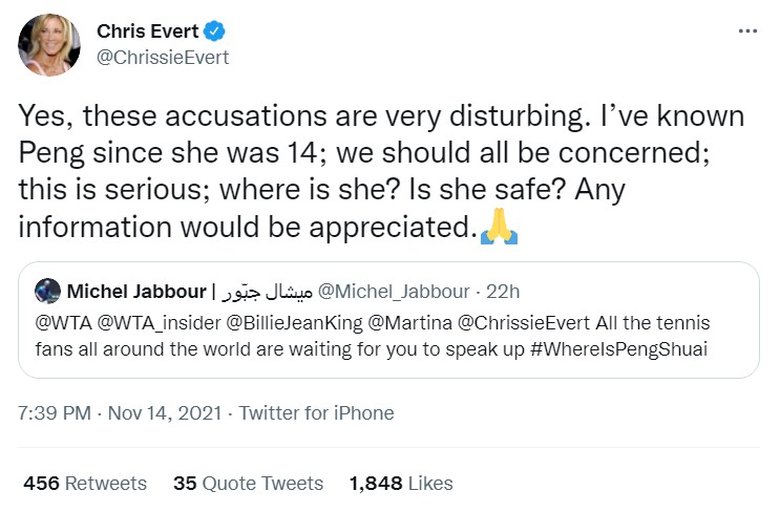
Task: Open the tweet's three-dot more menu
Action: tap(747, 31)
